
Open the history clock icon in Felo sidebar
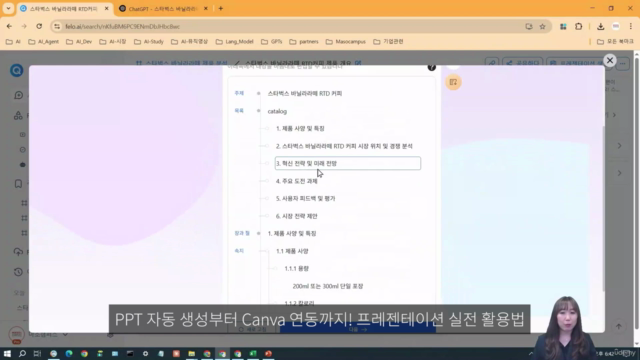point(18,272)
